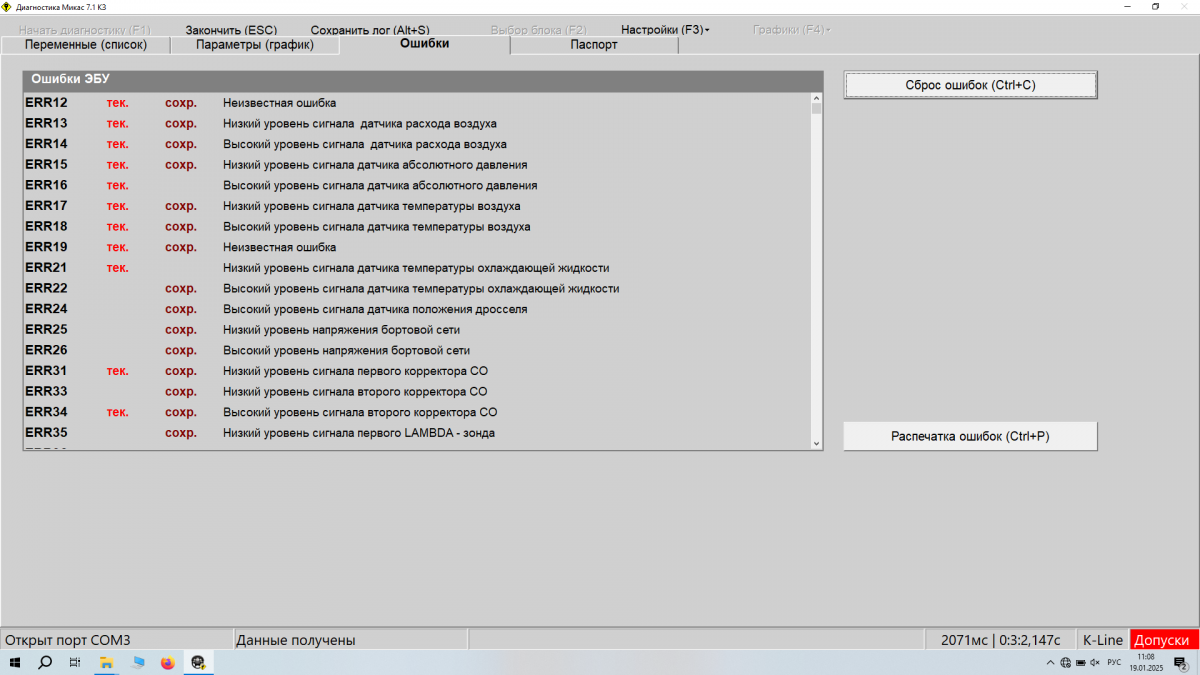
Task: Select Сохранить лог (Alt+S) menu item
Action: point(369,30)
